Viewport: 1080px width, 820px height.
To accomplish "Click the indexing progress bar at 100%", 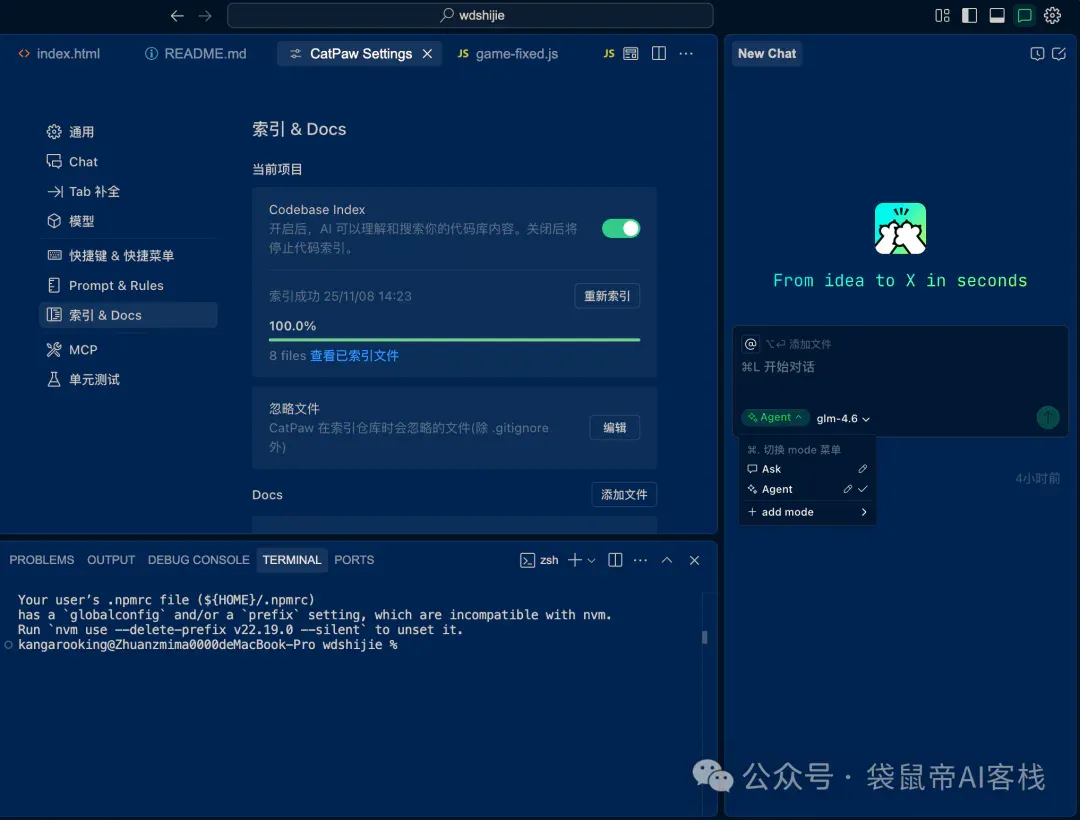I will 454,339.
